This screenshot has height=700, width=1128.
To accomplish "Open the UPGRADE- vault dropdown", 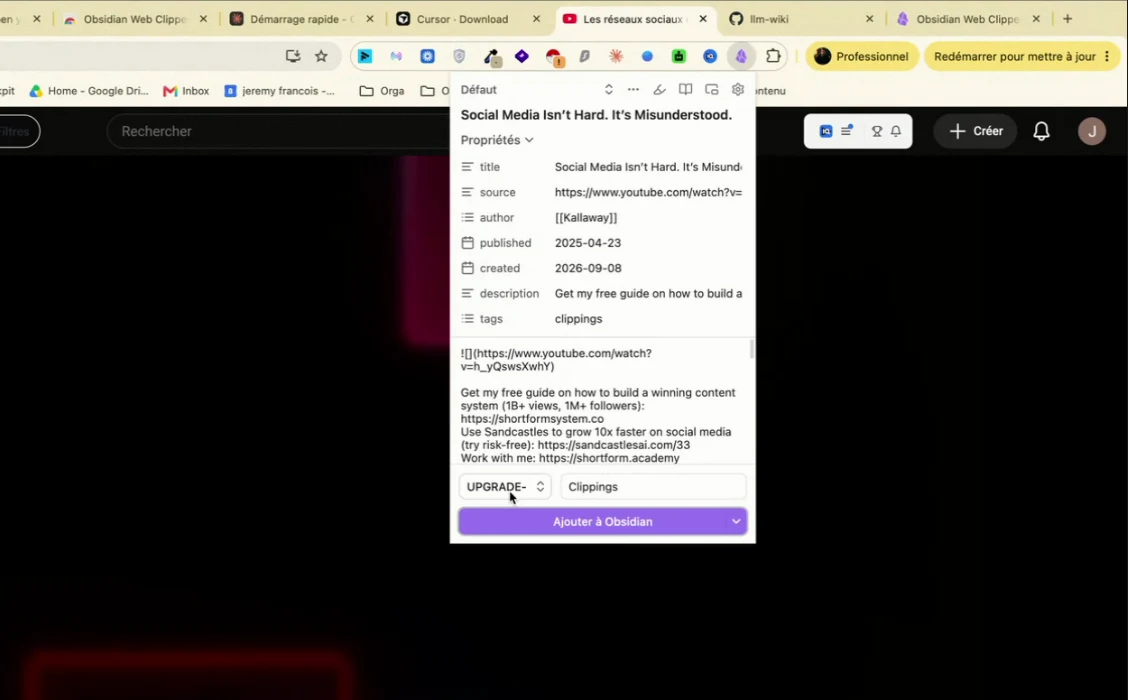I will point(505,486).
